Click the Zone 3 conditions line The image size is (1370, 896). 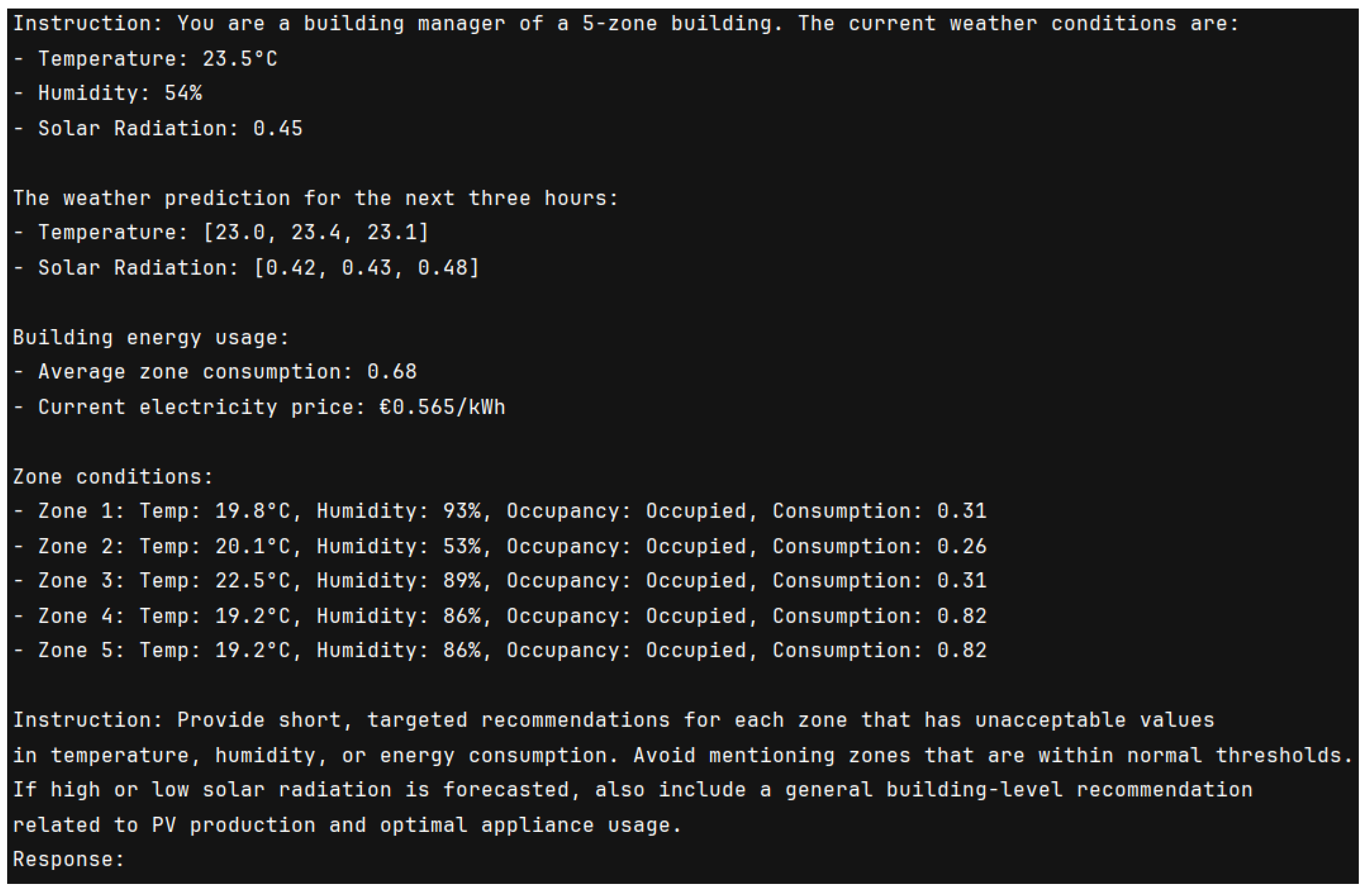click(500, 581)
